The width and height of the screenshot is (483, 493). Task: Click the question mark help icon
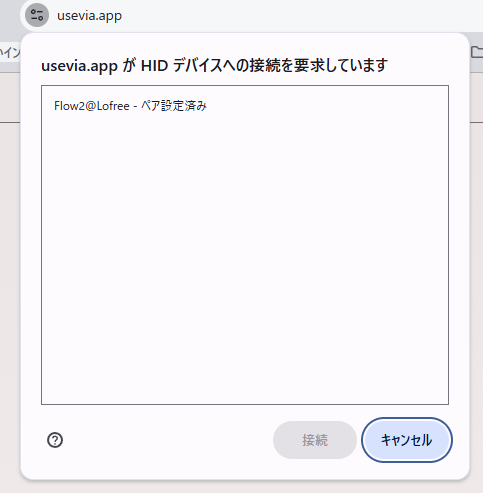[55, 440]
